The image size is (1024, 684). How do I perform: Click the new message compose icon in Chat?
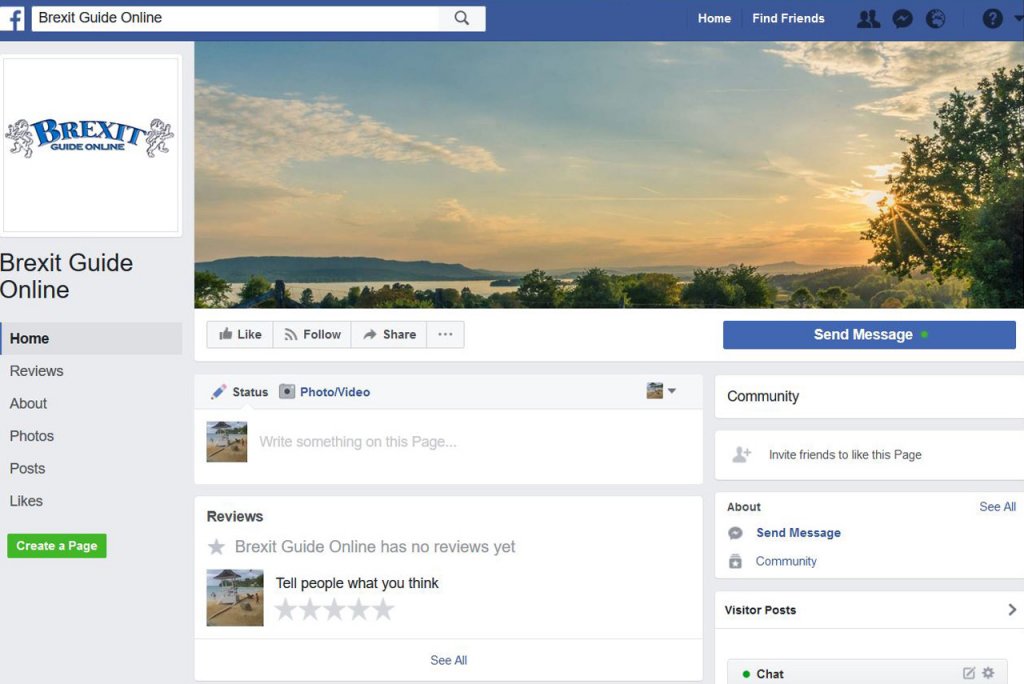[x=968, y=673]
